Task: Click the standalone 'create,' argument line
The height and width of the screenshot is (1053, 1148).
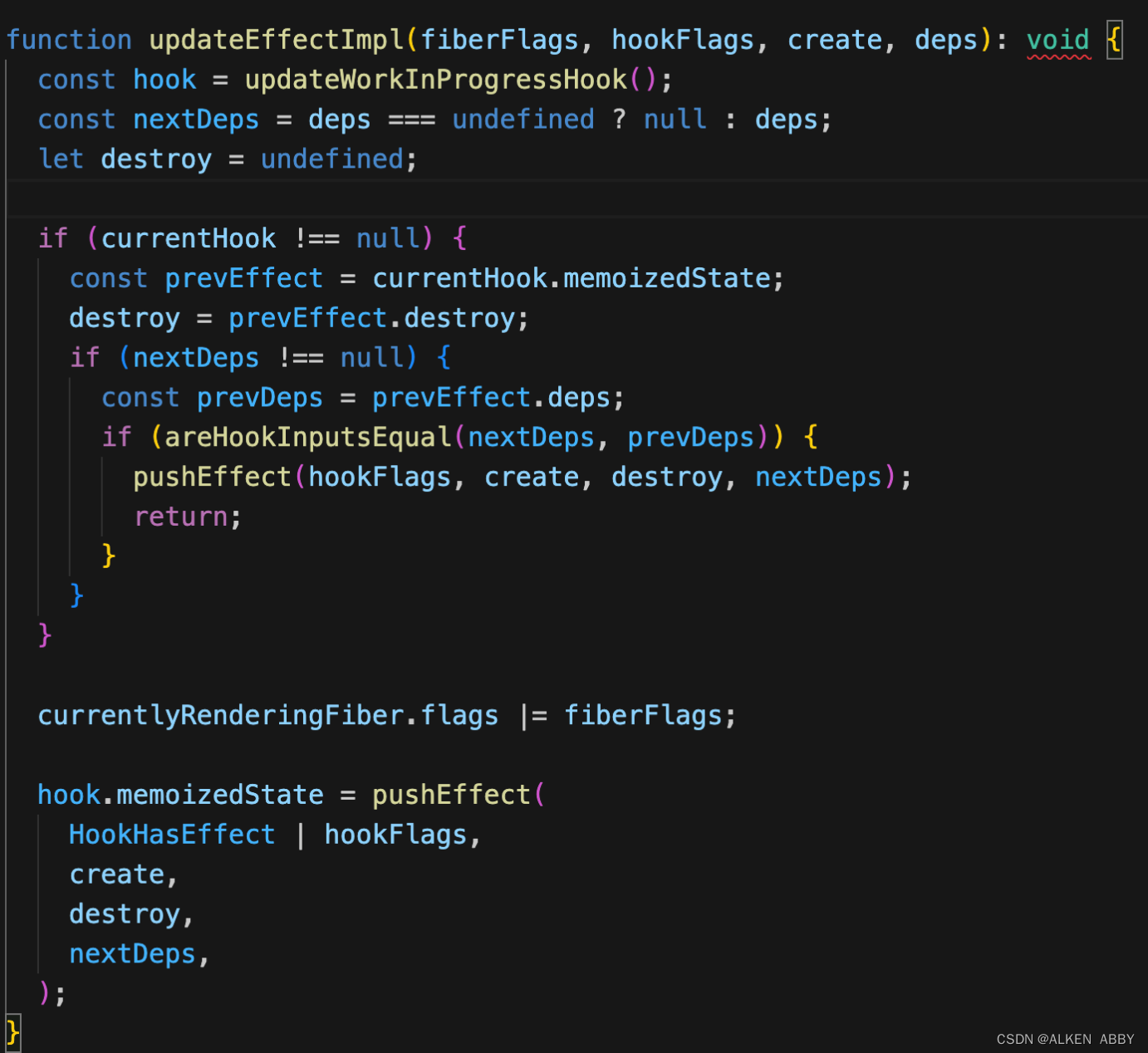Action: point(124,874)
